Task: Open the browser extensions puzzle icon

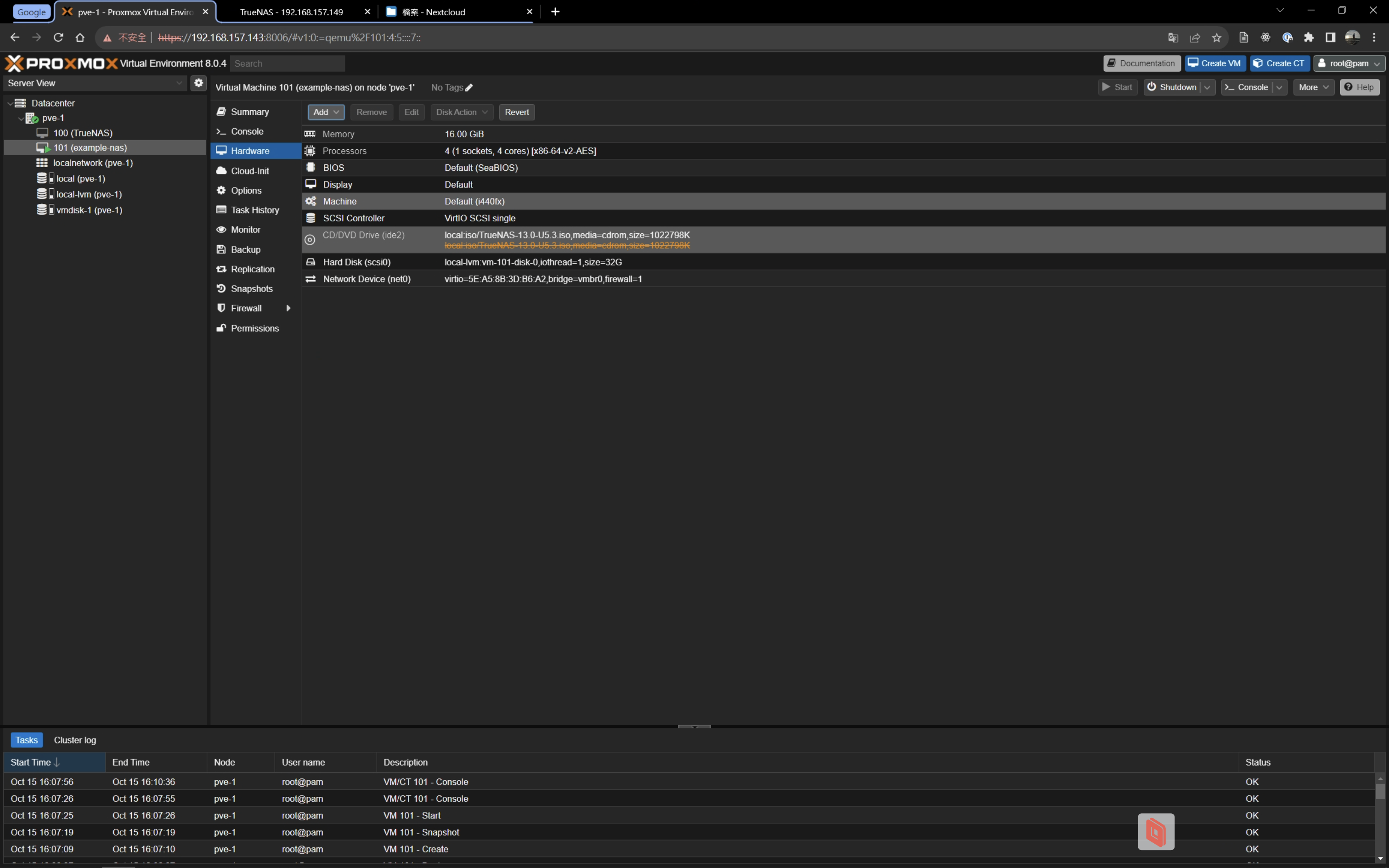Action: 1309,38
